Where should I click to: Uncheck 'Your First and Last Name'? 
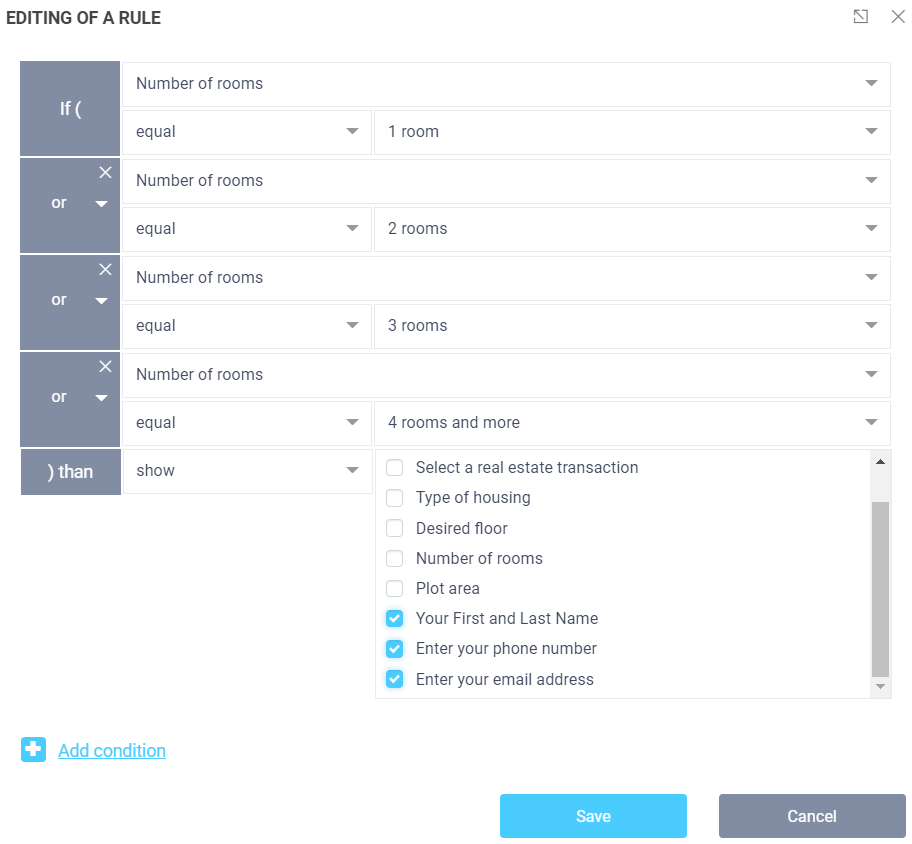[x=395, y=619]
